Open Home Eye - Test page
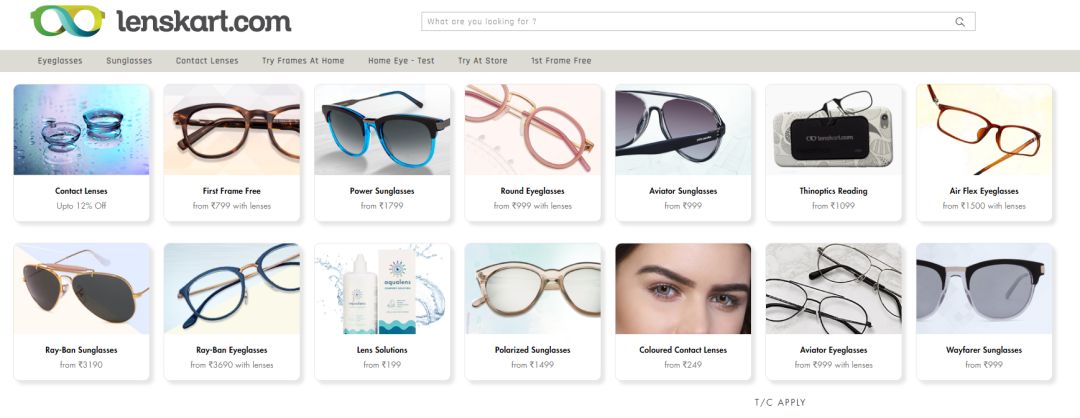1080x418 pixels. [401, 61]
